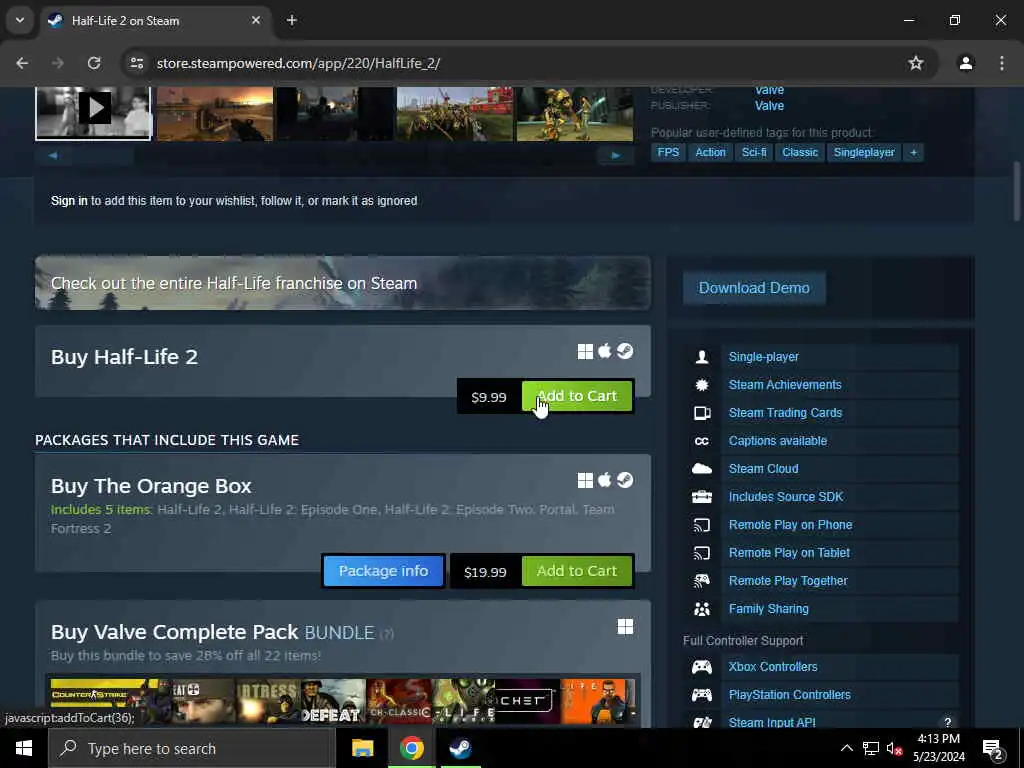Bookmark this page with the star icon

(x=916, y=63)
